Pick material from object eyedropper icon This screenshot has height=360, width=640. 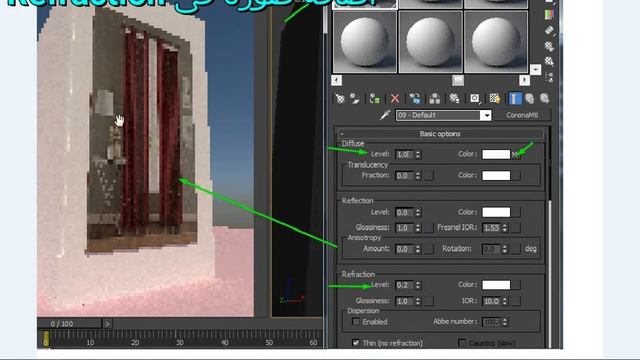[385, 116]
